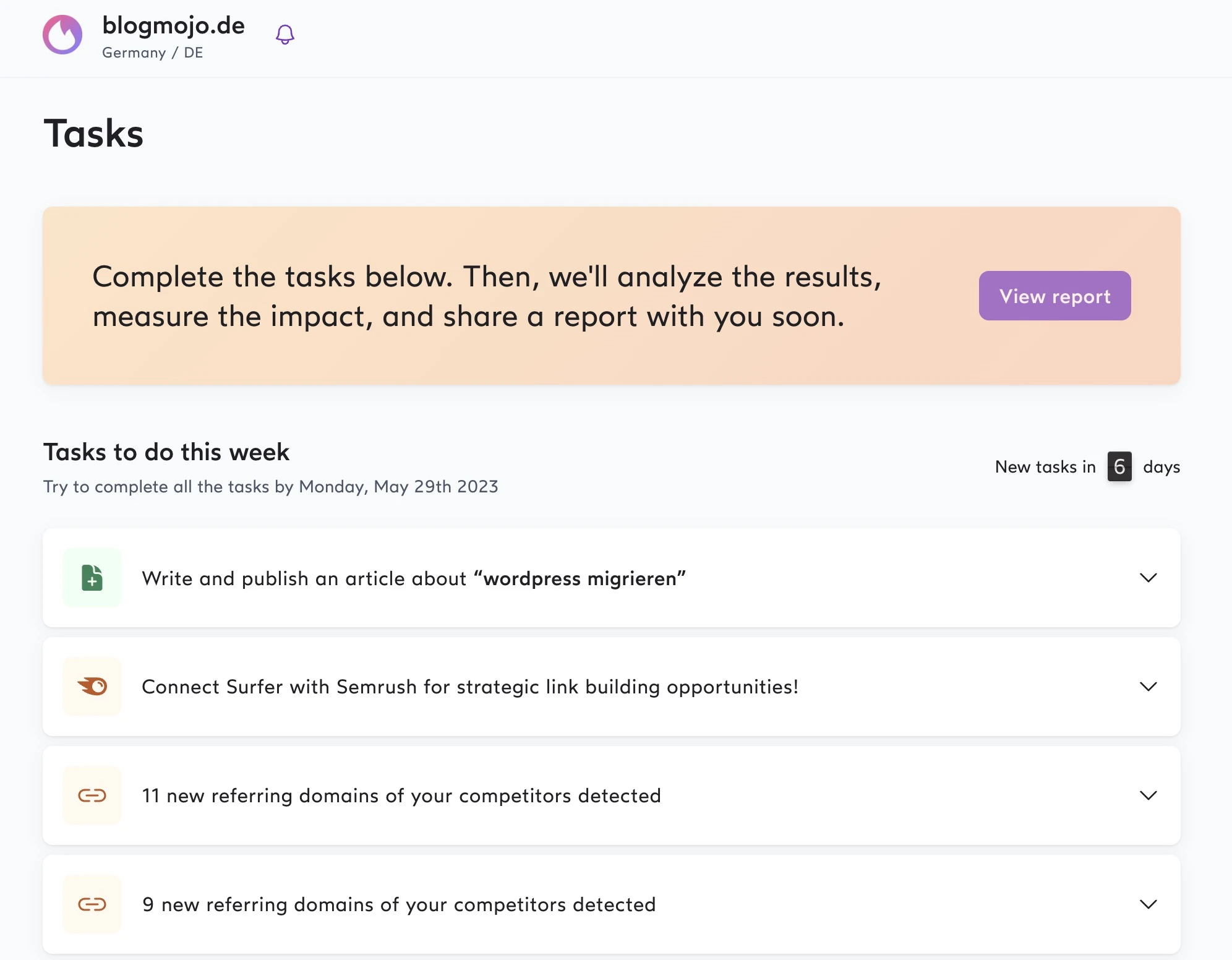The height and width of the screenshot is (960, 1232).
Task: Click the Tasks page heading
Action: pos(93,134)
